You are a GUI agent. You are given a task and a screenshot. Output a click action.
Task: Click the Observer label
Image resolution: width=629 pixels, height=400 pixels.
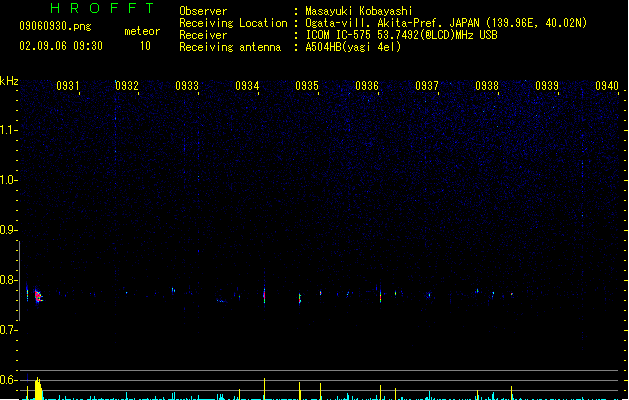click(x=203, y=11)
